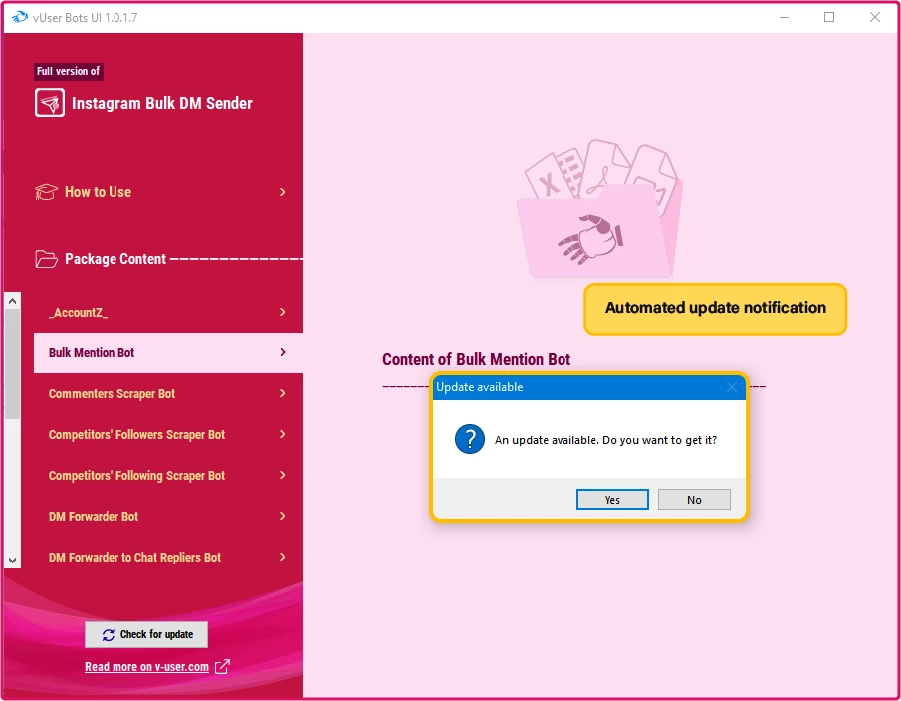Expand the DM Forwarder Bot chevron
The width and height of the screenshot is (901, 701).
[x=282, y=516]
